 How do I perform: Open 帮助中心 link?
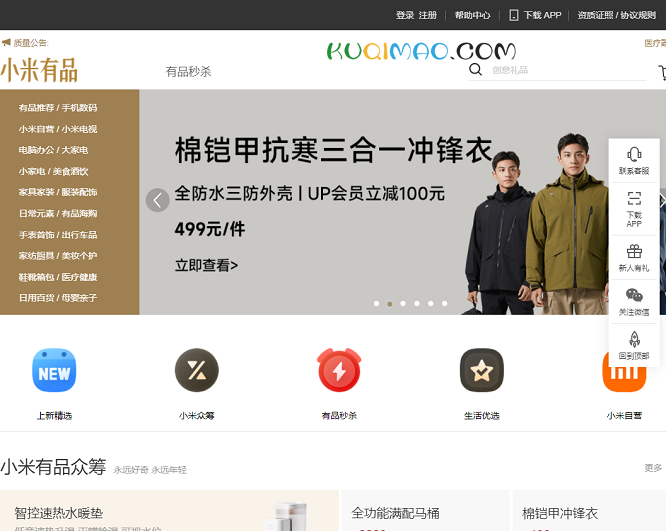point(472,15)
